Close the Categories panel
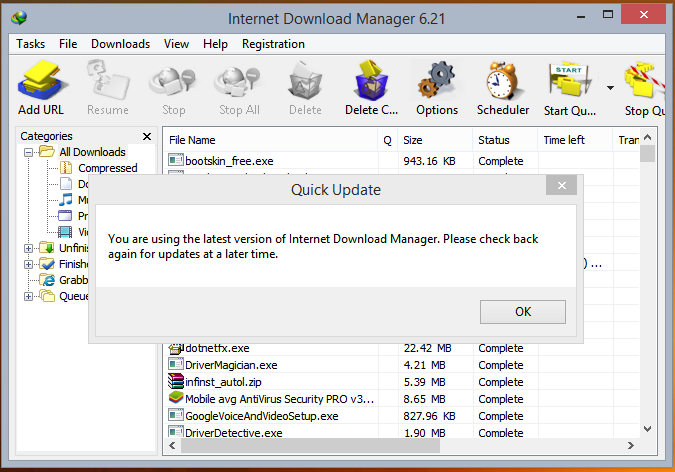The height and width of the screenshot is (472, 675). click(x=147, y=136)
